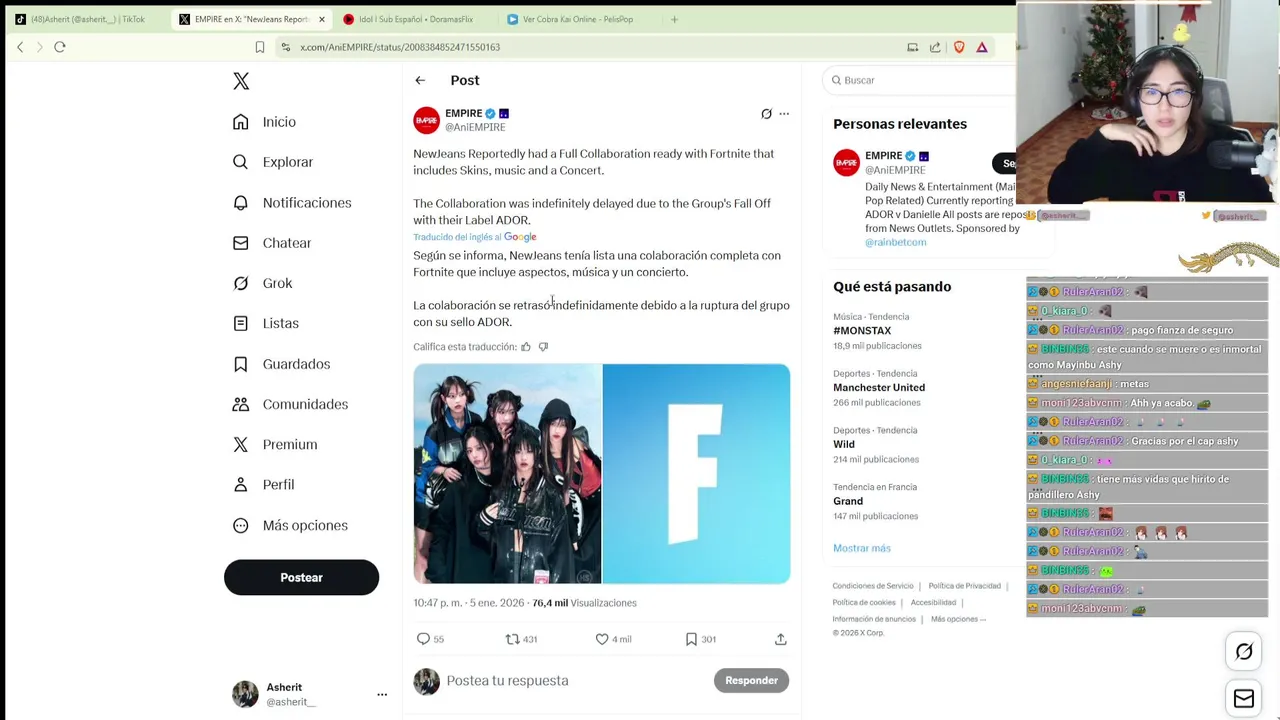The width and height of the screenshot is (1280, 720).
Task: Like the post using the heart icon
Action: coord(613,639)
